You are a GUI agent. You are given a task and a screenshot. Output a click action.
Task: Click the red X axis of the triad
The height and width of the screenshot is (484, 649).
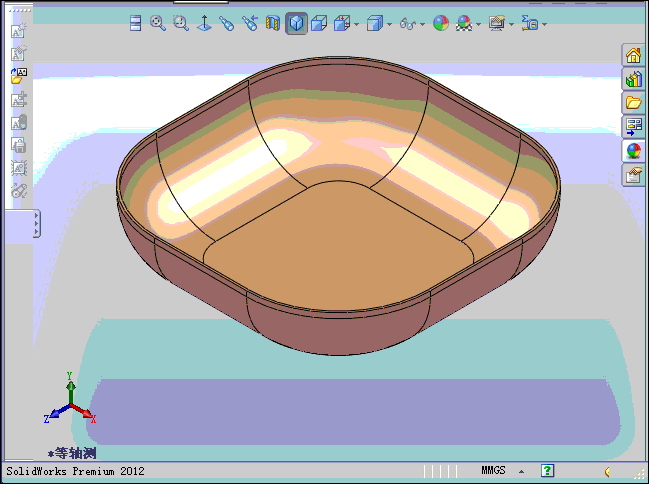84,413
